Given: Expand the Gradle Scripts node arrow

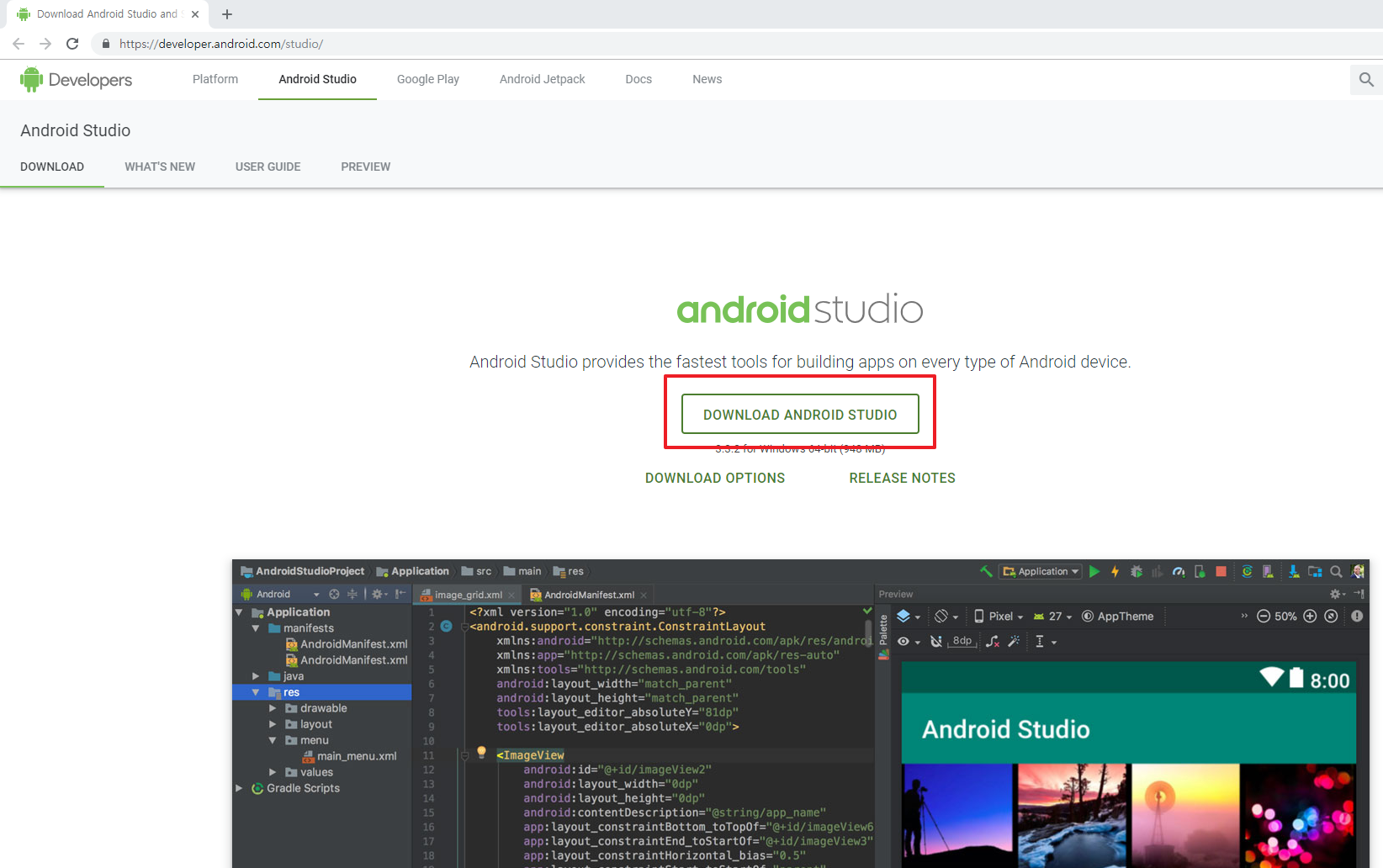Looking at the screenshot, I should pyautogui.click(x=239, y=788).
